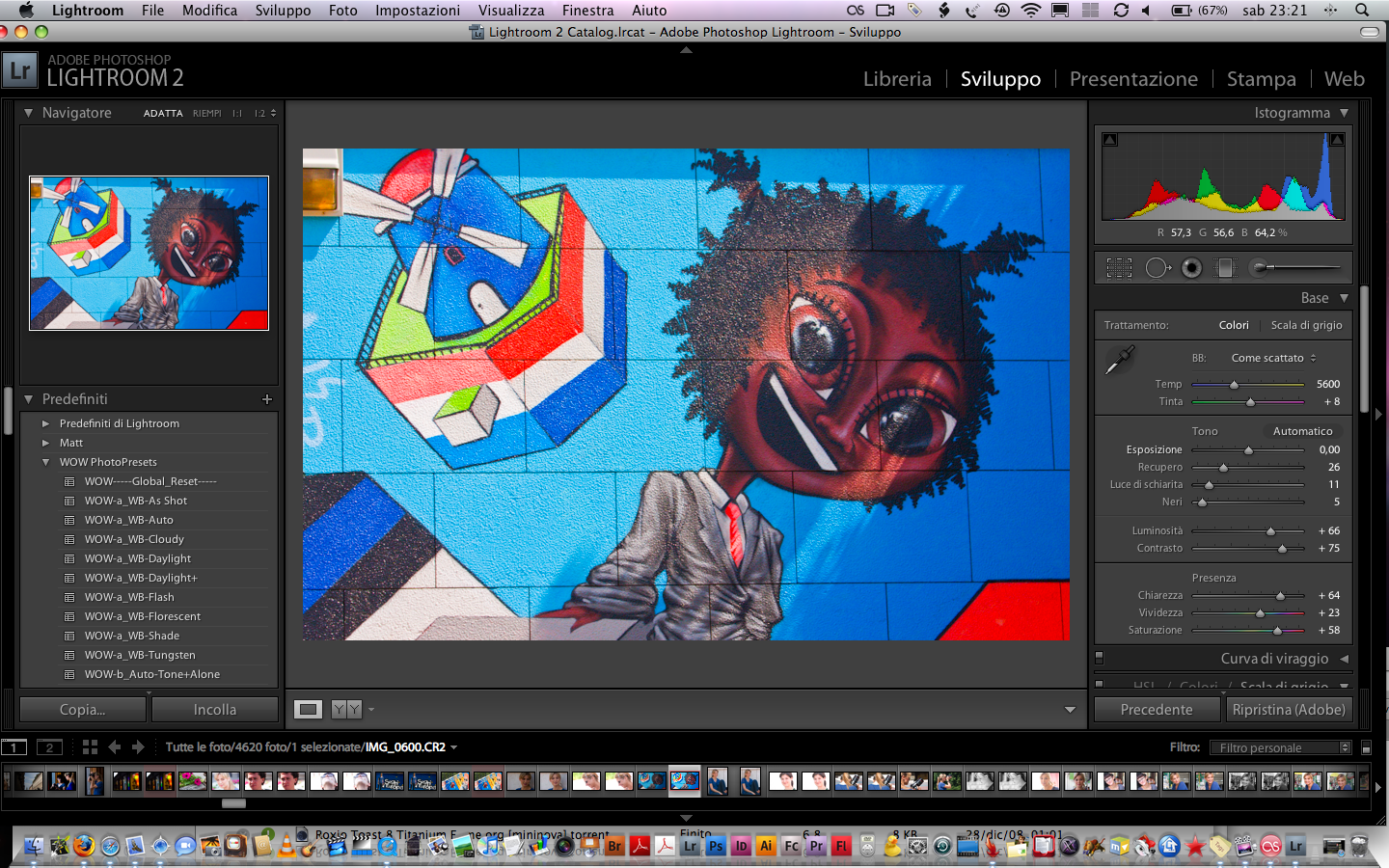
Task: Toggle the filmstrip filter switch
Action: pos(1366,747)
